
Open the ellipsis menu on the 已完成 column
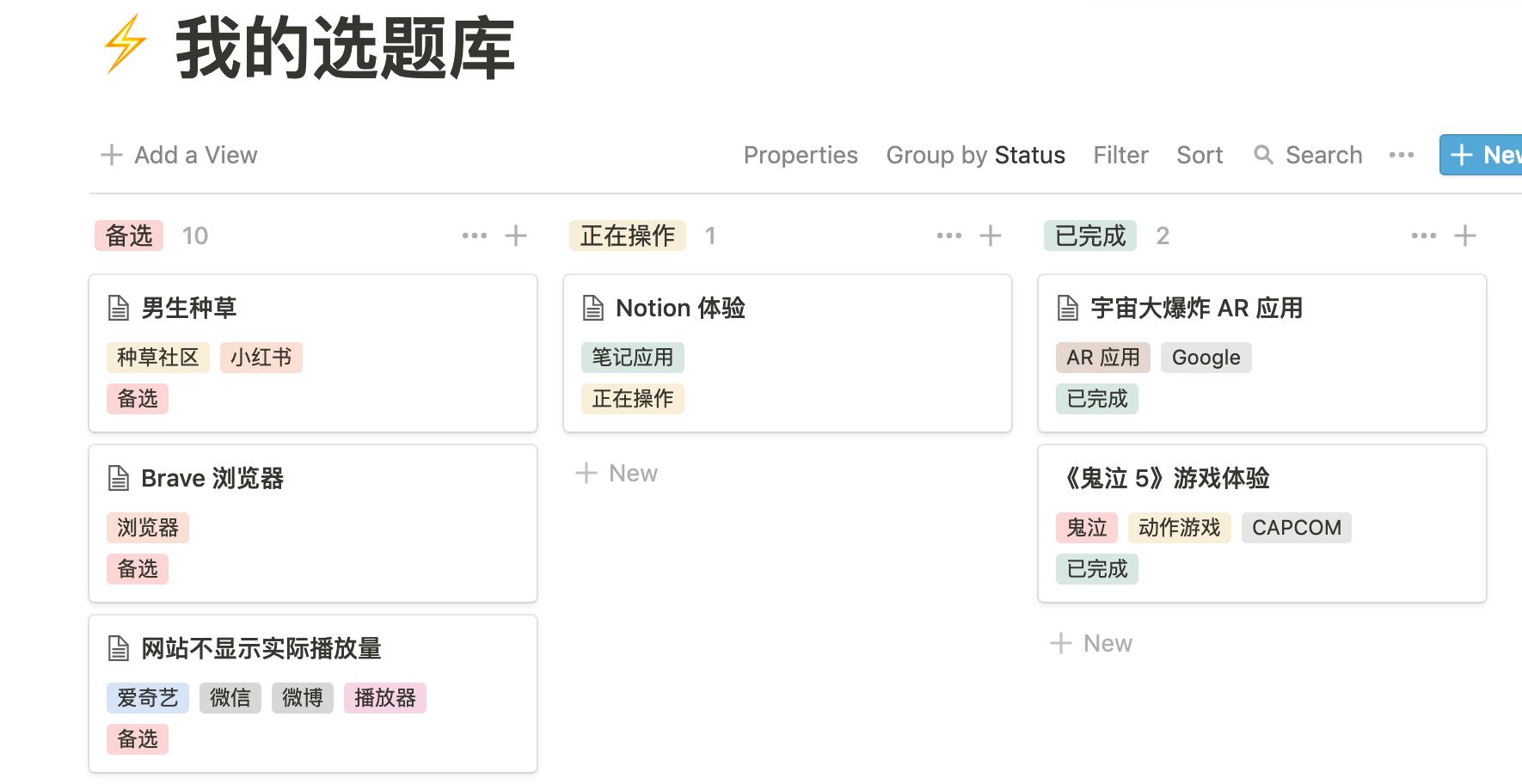1422,235
